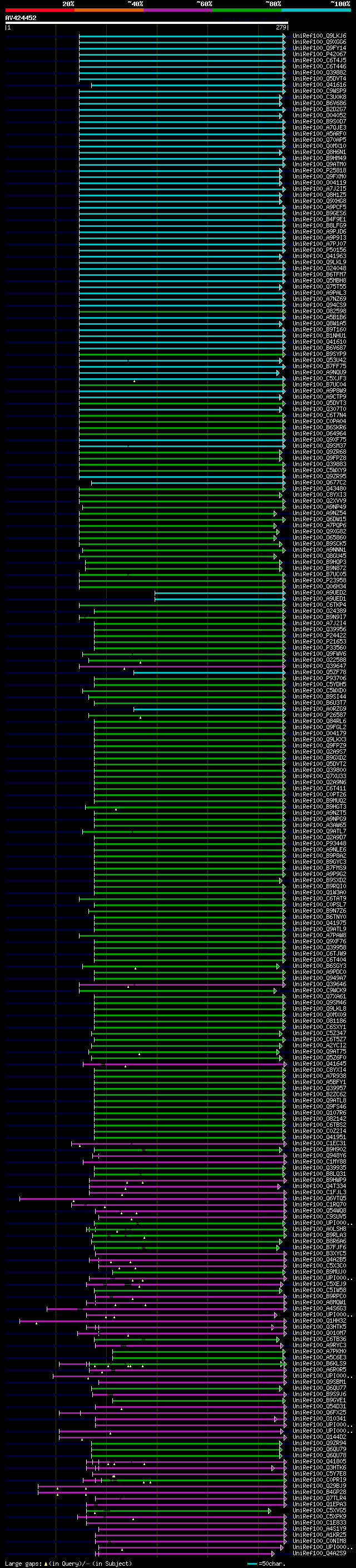Select the label UniRef100_A9PJD6
356x1568 pixels.
[x=319, y=232]
